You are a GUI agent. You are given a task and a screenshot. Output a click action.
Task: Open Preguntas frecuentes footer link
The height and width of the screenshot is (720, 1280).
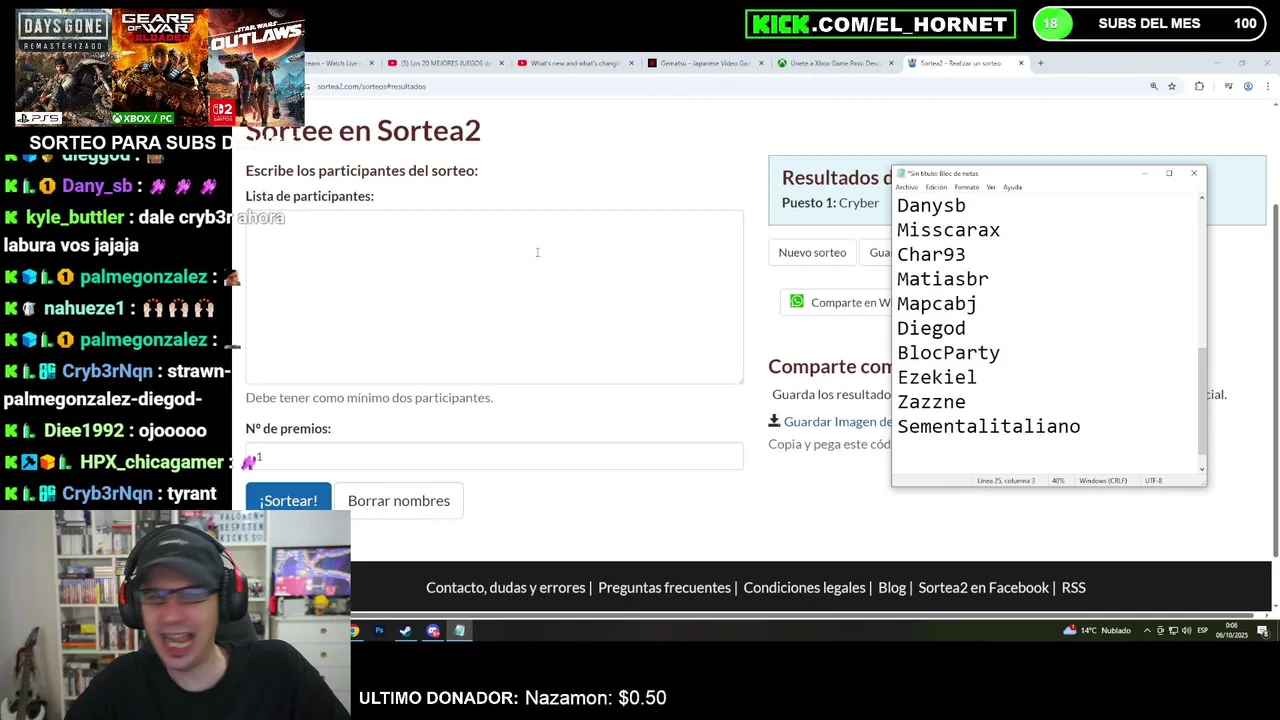point(664,587)
